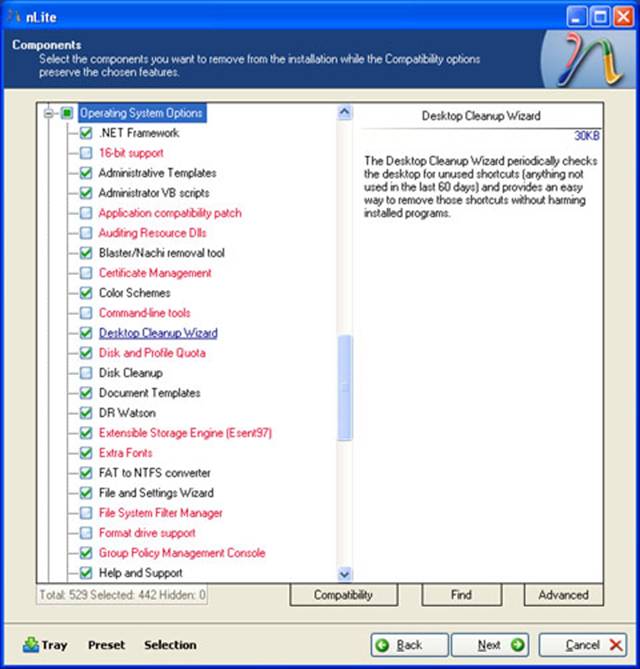Click the Tray icon at bottom left
Screen dimensions: 640x669
tap(30, 645)
